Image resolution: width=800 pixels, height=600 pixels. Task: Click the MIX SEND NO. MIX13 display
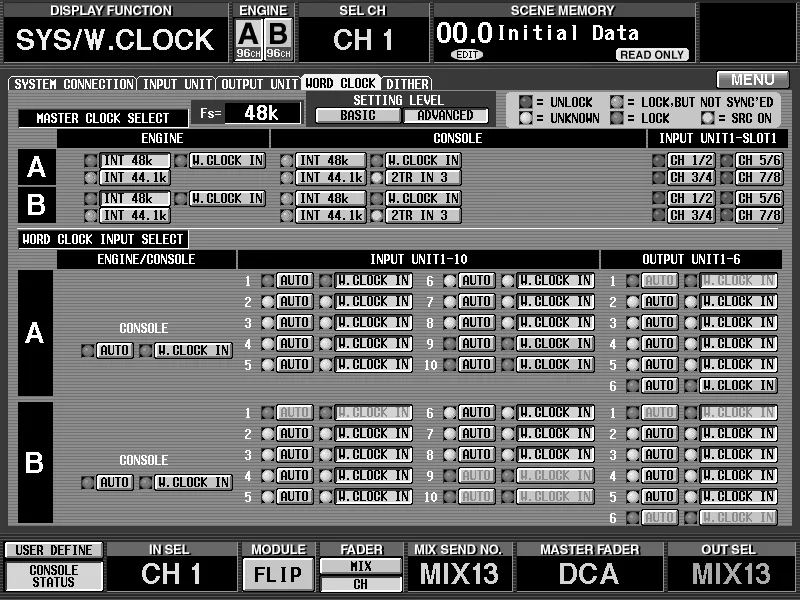[x=459, y=573]
